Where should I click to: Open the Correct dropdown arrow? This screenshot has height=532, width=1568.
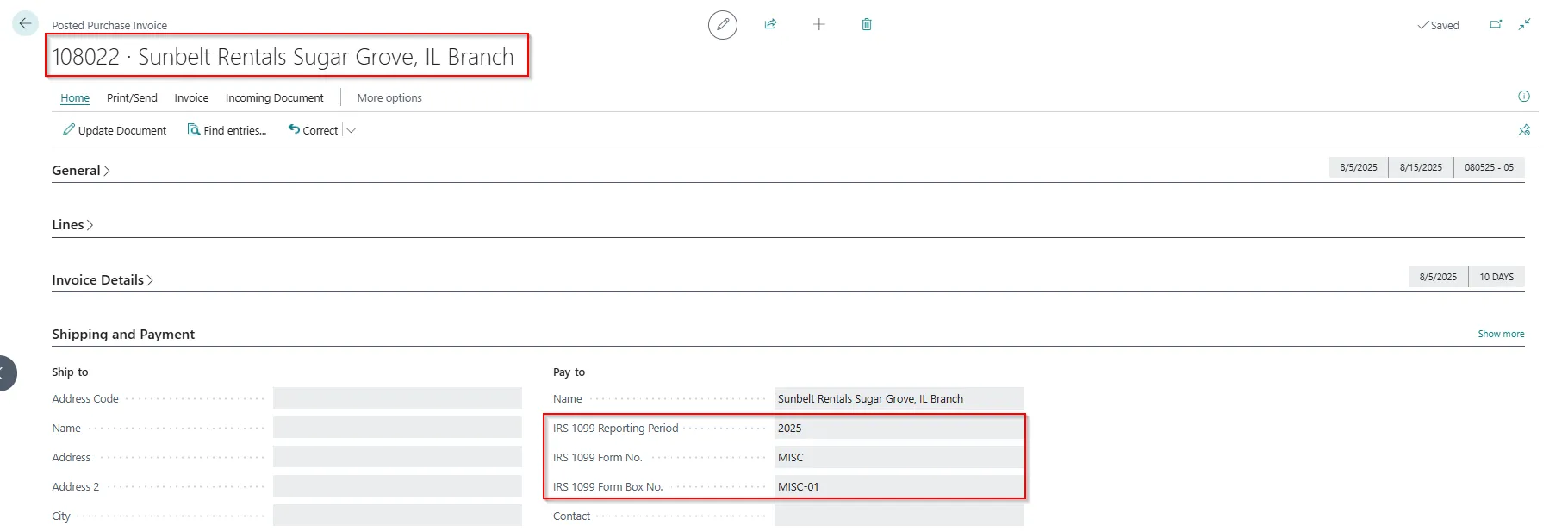pyautogui.click(x=352, y=131)
